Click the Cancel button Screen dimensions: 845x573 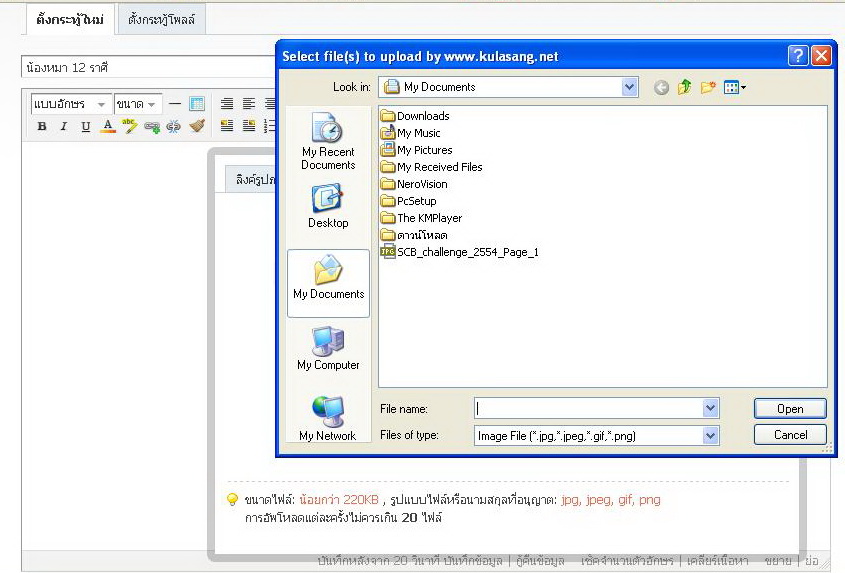(x=790, y=434)
